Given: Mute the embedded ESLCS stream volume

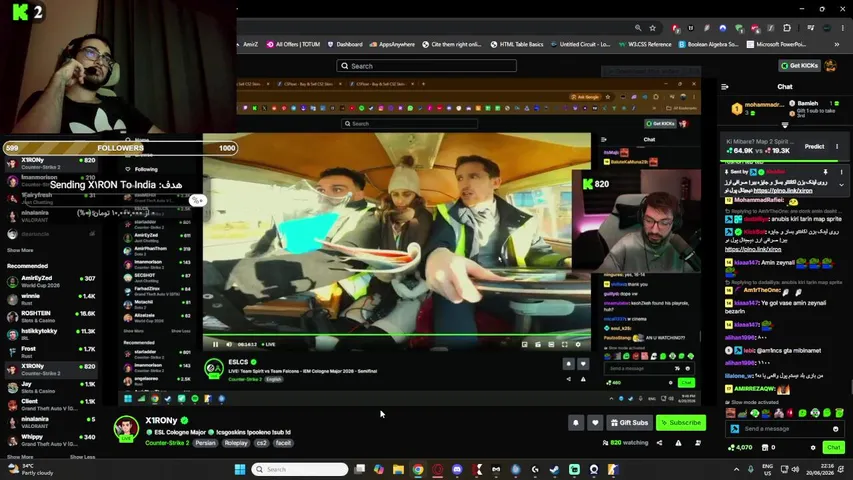Looking at the screenshot, I should 228,344.
